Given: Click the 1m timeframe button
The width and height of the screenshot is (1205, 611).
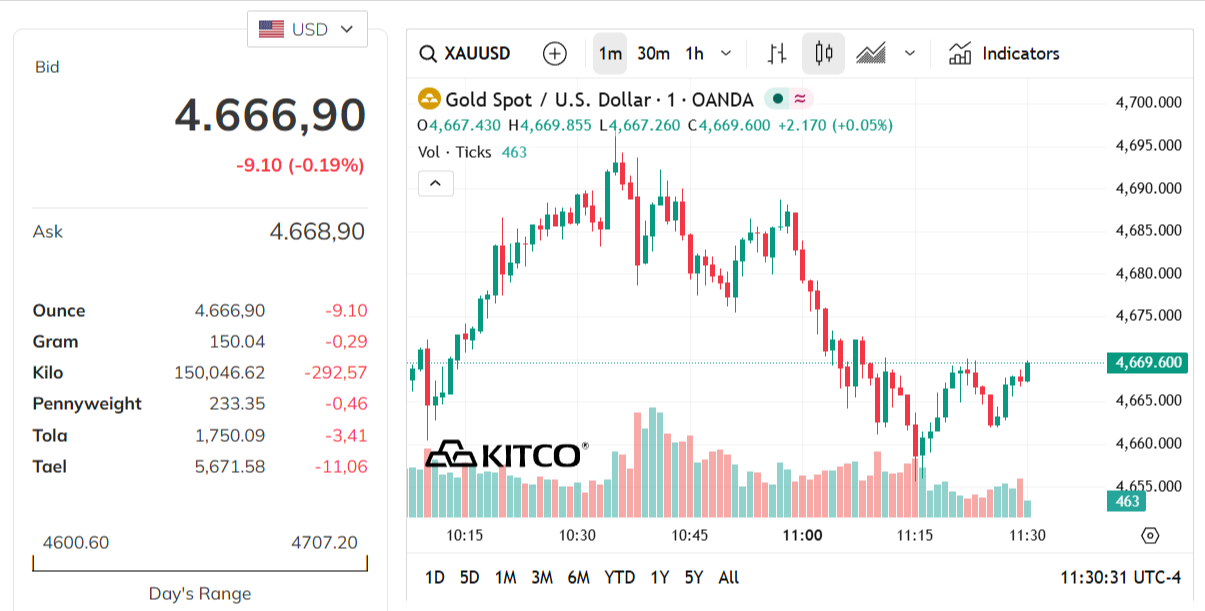Looking at the screenshot, I should [611, 53].
